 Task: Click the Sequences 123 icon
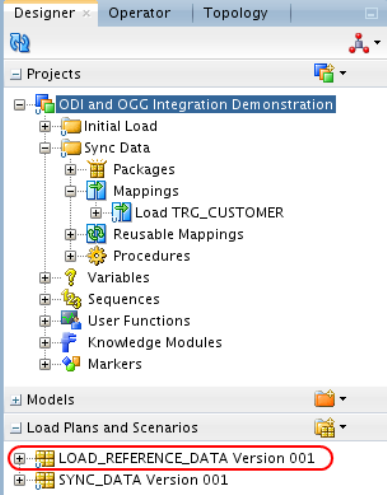[x=71, y=298]
